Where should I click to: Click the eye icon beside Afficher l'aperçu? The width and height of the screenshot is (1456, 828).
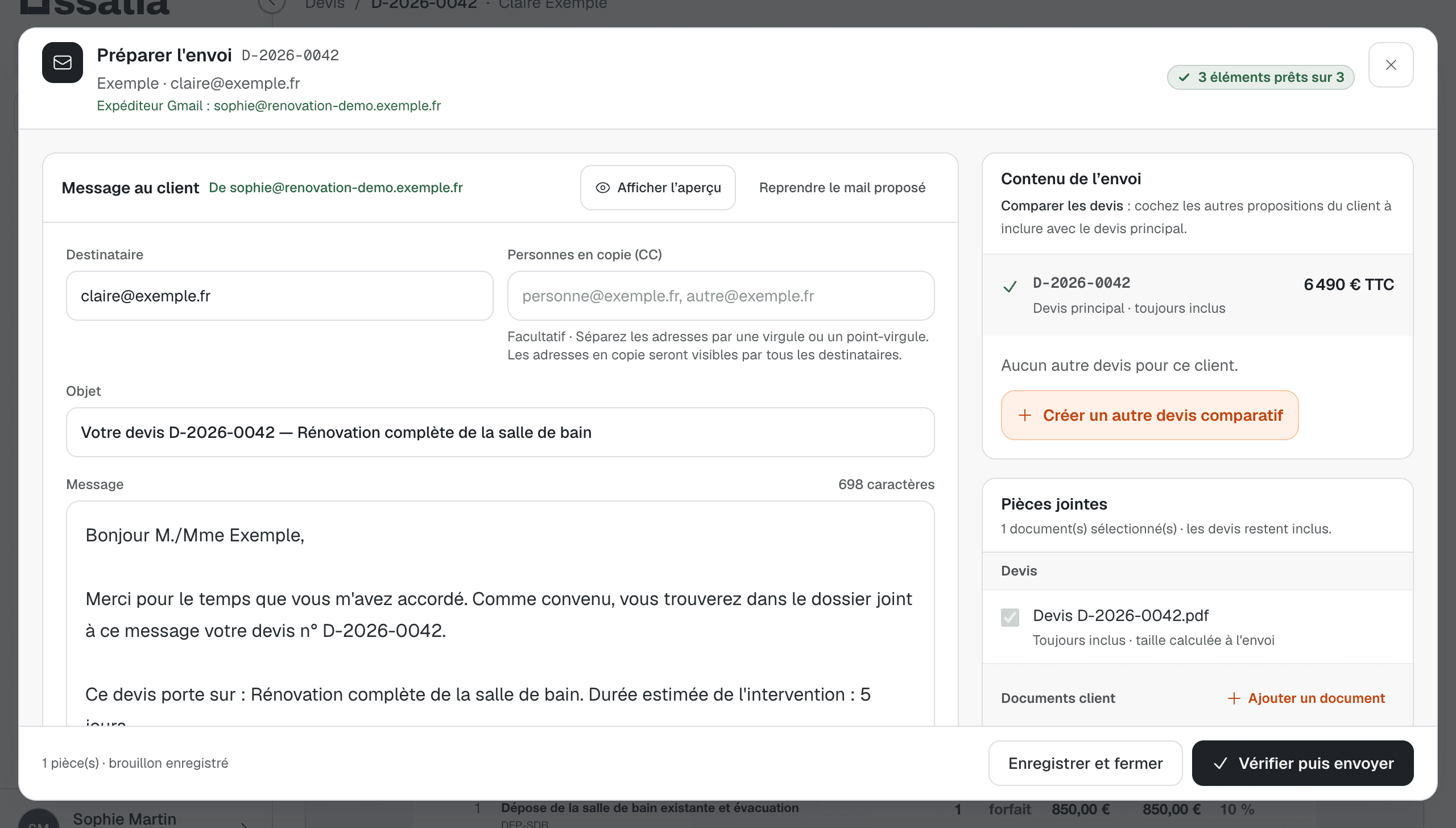coord(603,188)
